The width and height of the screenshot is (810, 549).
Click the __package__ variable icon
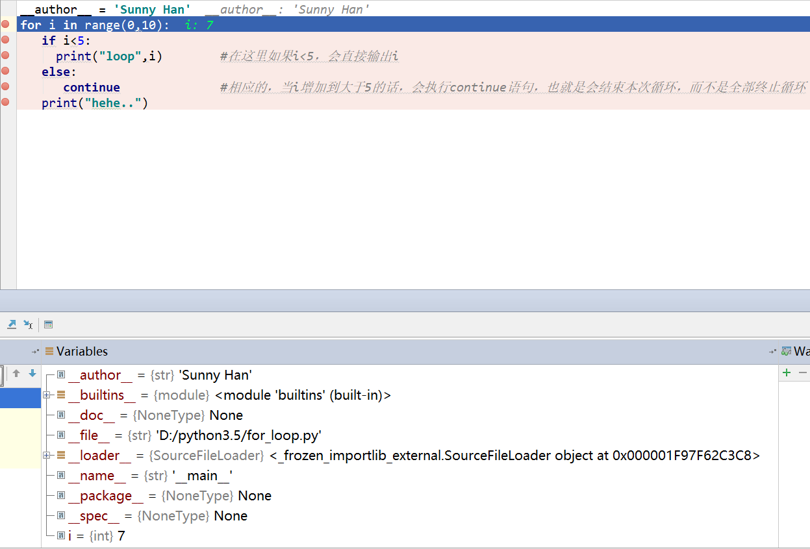tap(61, 495)
